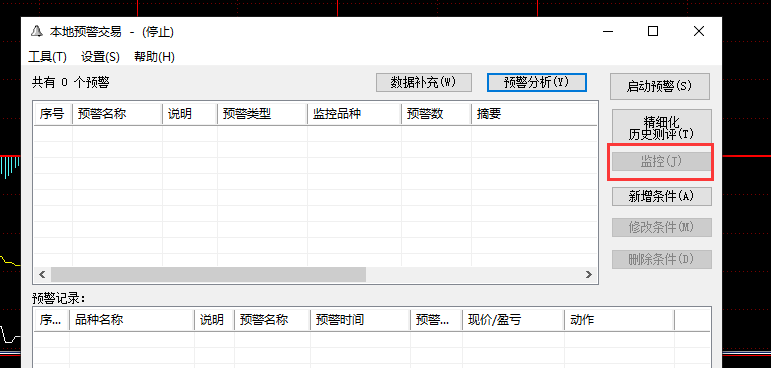Click the 说明 header in records table
This screenshot has width=771, height=368.
pos(214,320)
